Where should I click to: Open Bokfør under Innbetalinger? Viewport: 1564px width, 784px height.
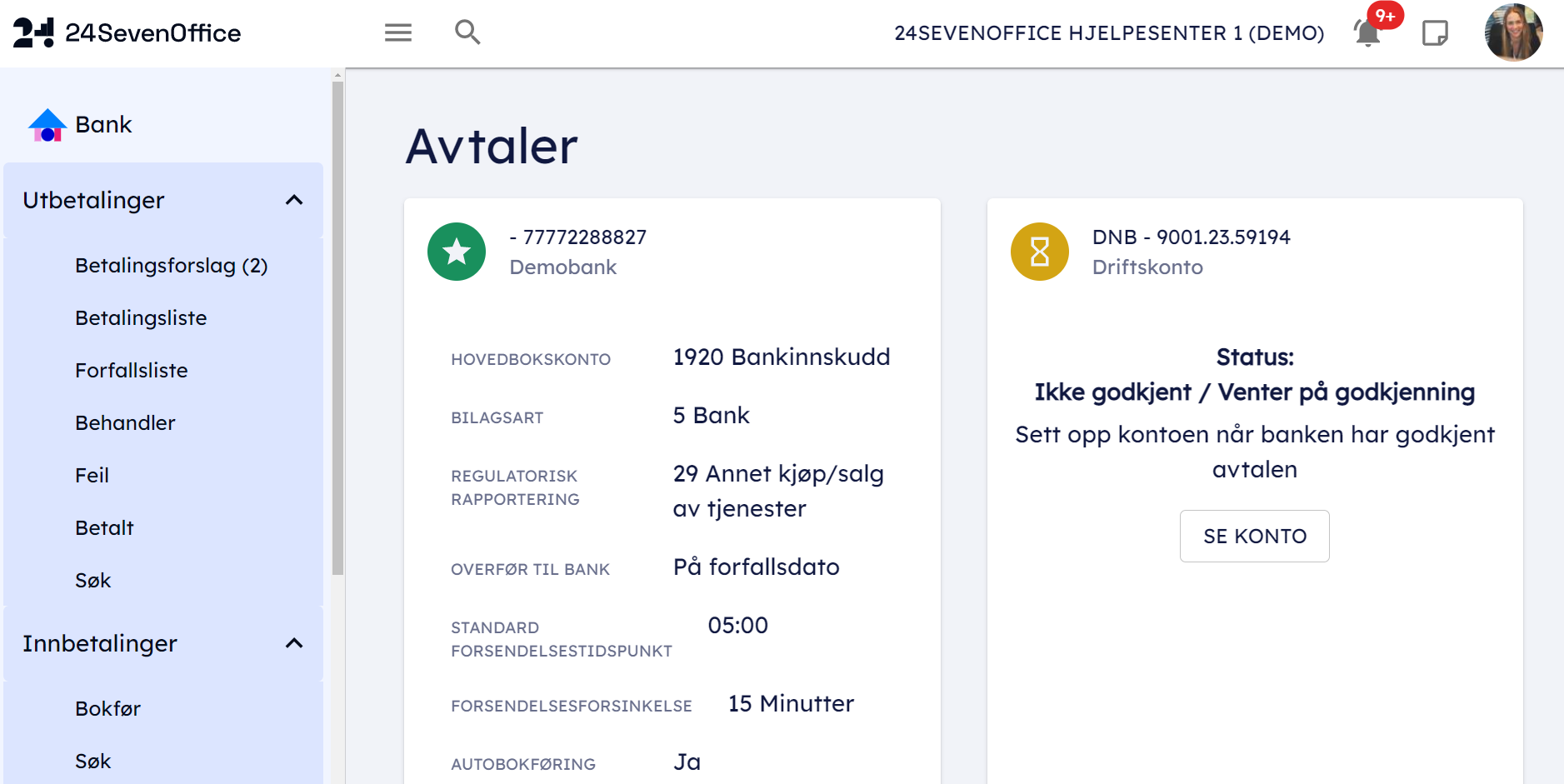pyautogui.click(x=107, y=709)
